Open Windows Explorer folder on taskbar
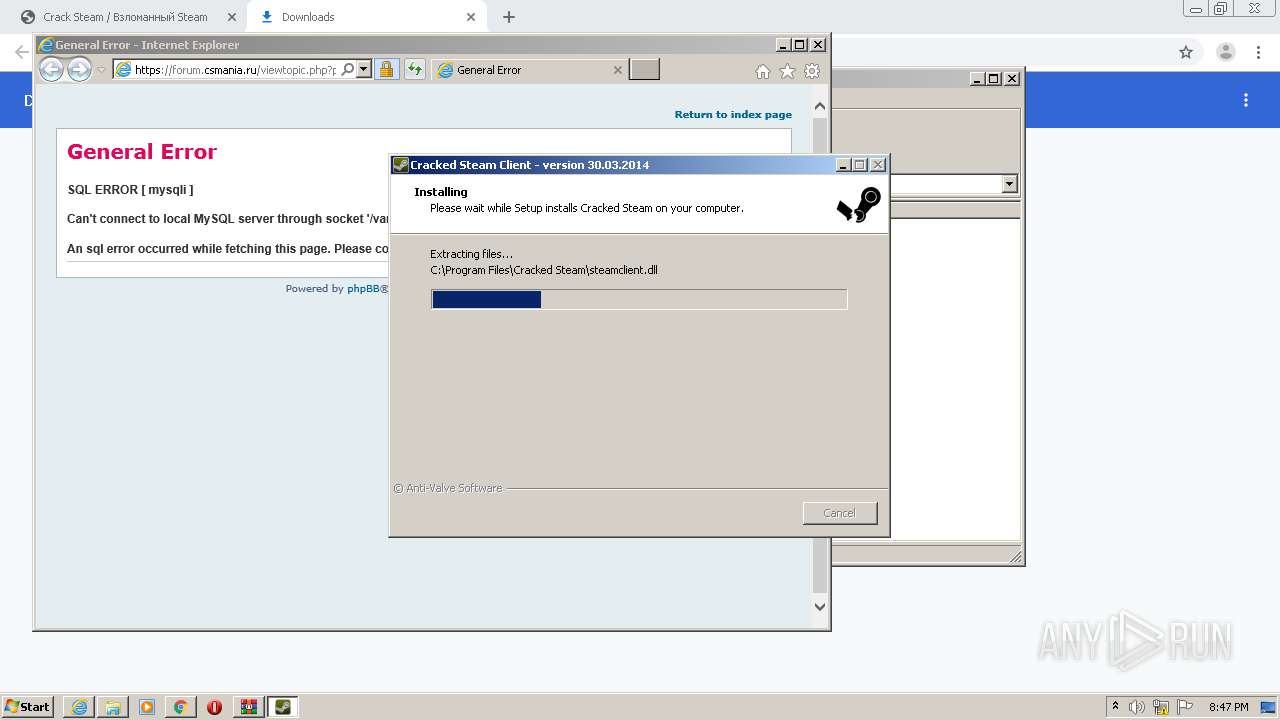 (x=113, y=707)
